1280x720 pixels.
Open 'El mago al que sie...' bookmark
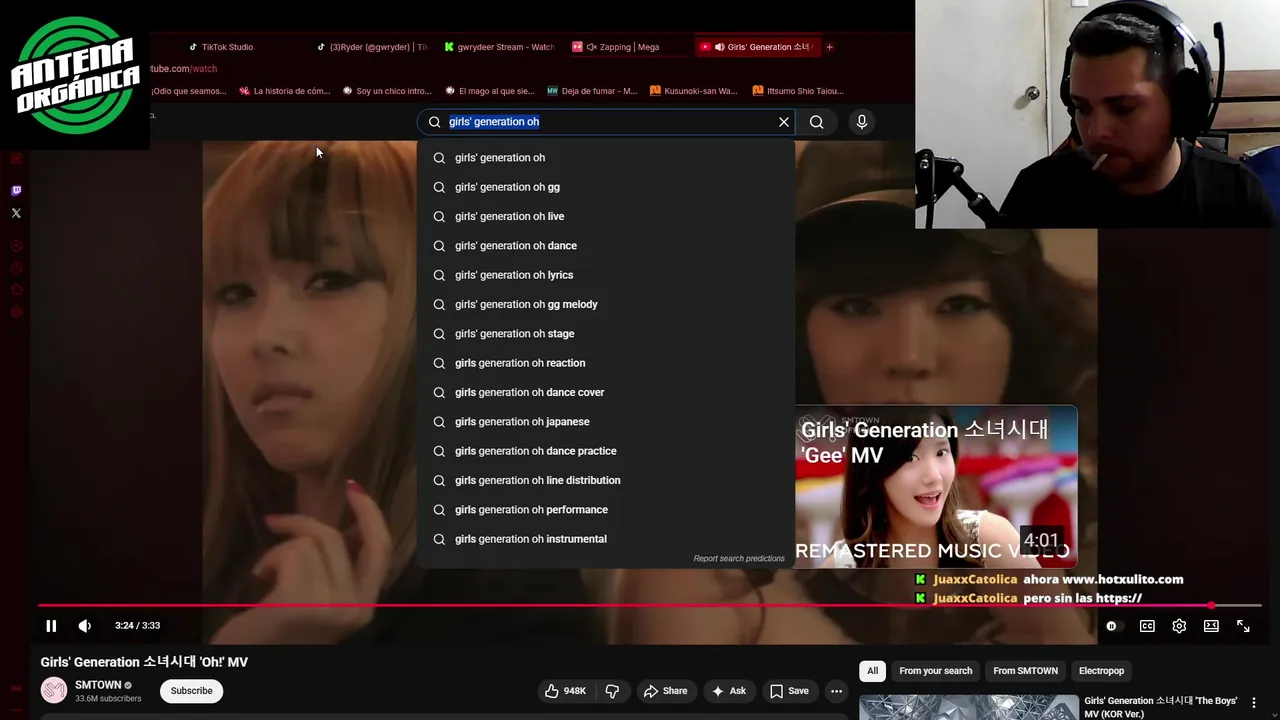click(489, 91)
